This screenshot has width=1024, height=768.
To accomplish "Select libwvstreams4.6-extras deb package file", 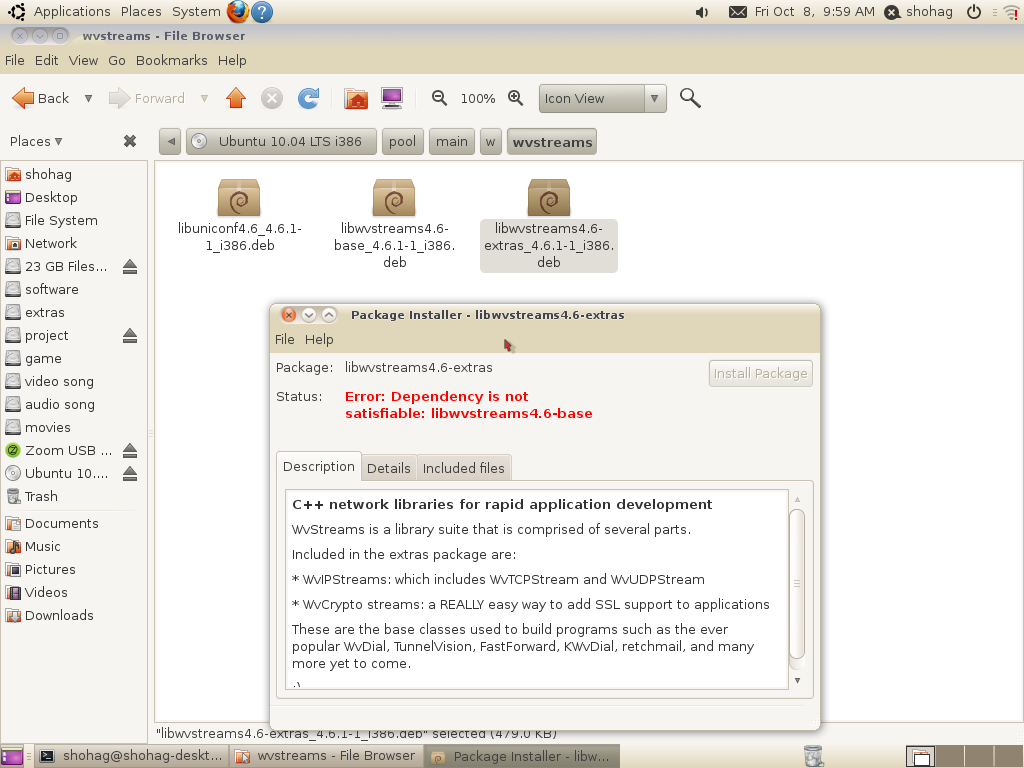I will coord(549,224).
